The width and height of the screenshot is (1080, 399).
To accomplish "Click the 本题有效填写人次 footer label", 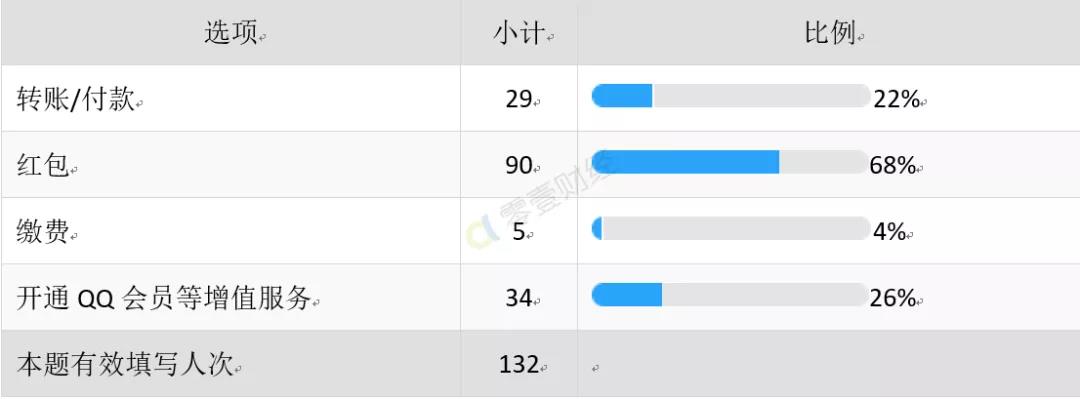I will (125, 365).
